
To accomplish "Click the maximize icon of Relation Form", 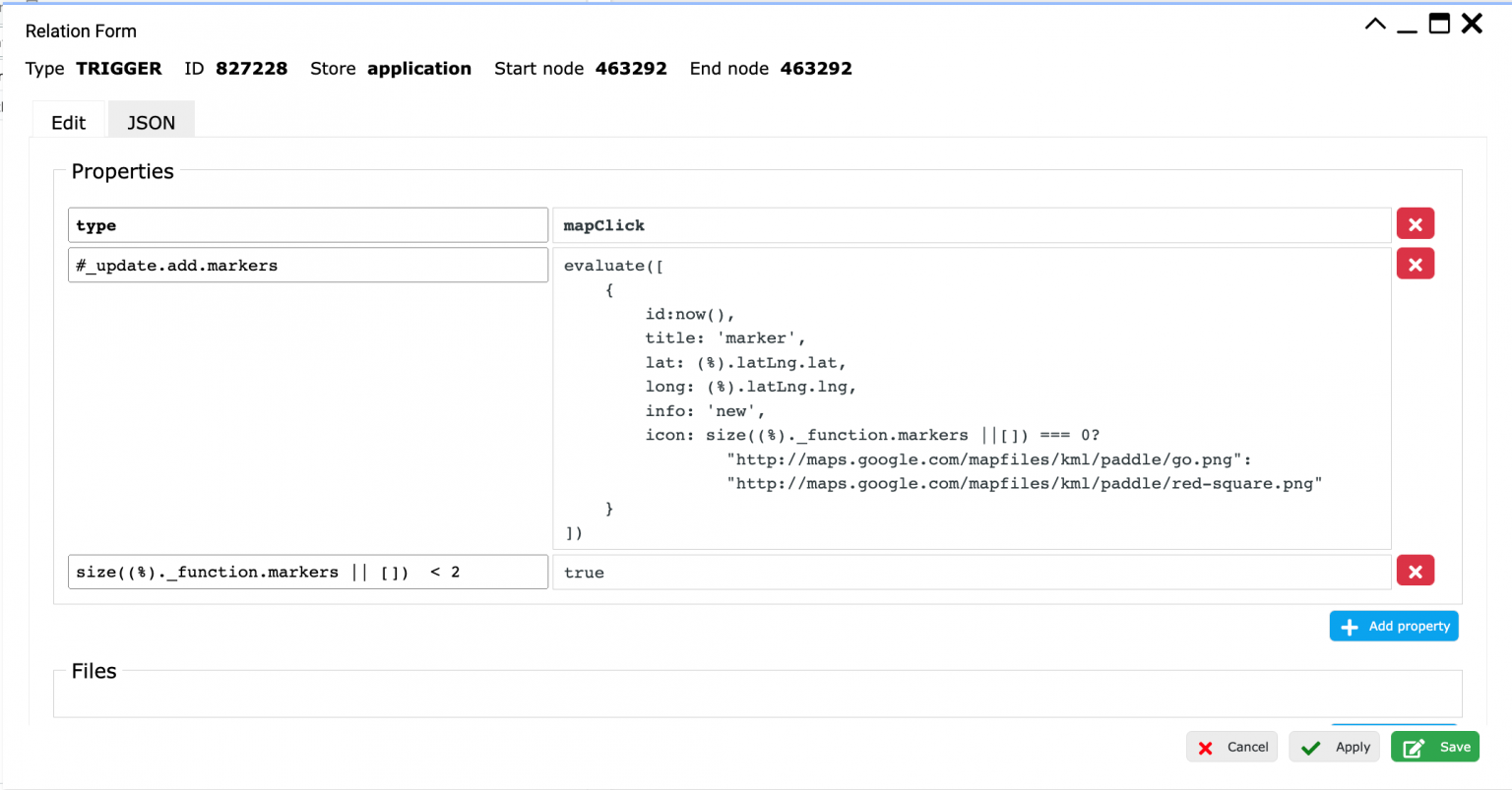I will pos(1439,23).
